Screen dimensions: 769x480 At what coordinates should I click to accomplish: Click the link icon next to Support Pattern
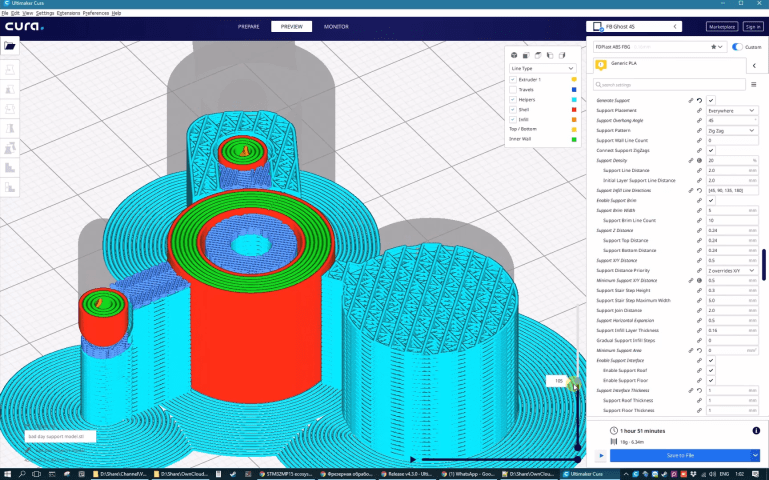pos(698,131)
